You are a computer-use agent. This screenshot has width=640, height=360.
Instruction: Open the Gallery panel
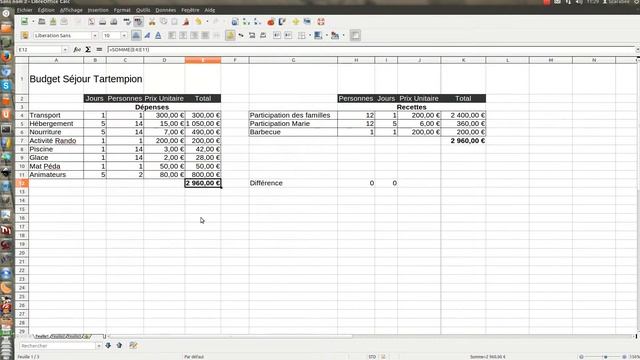tap(307, 22)
